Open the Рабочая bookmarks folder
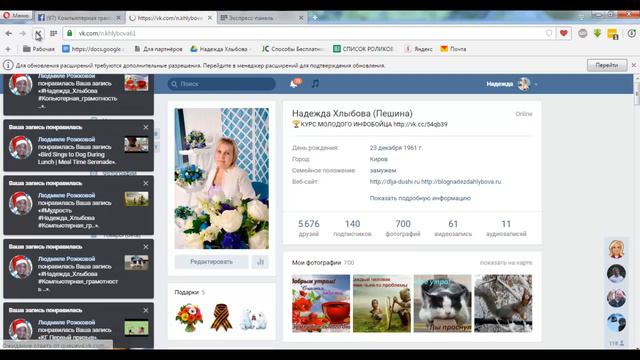The image size is (640, 360). [x=39, y=49]
